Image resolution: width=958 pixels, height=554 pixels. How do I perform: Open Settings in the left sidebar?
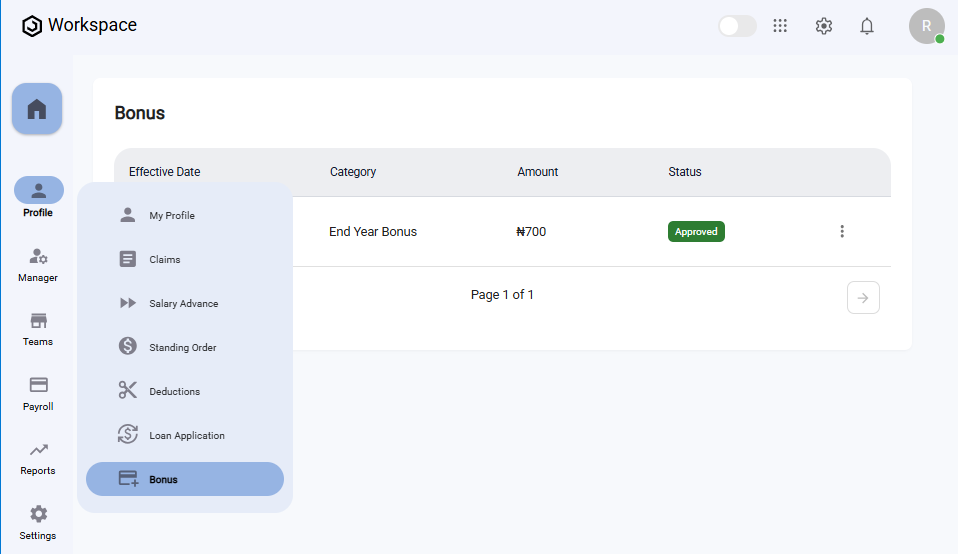pyautogui.click(x=38, y=522)
